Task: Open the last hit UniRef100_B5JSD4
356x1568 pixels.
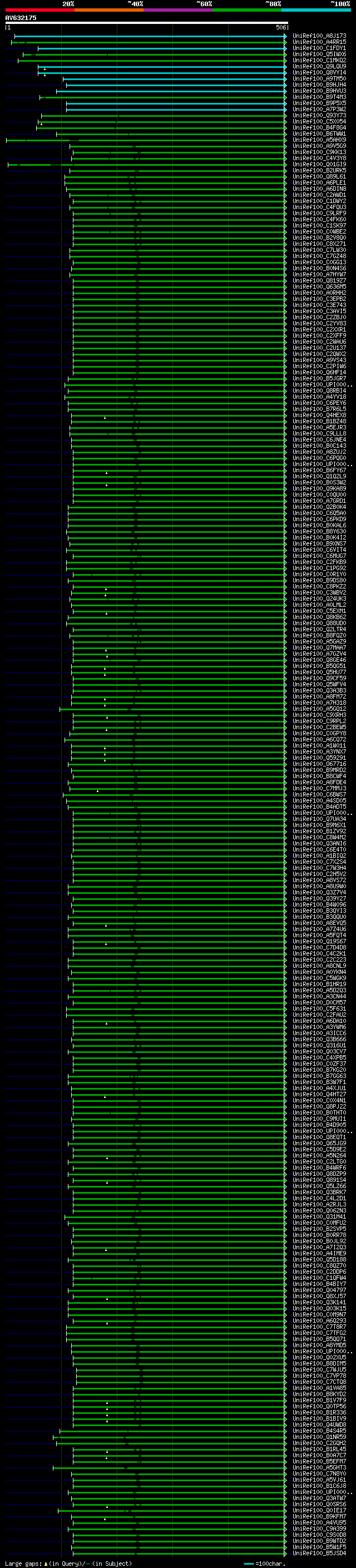Action: (319, 1553)
